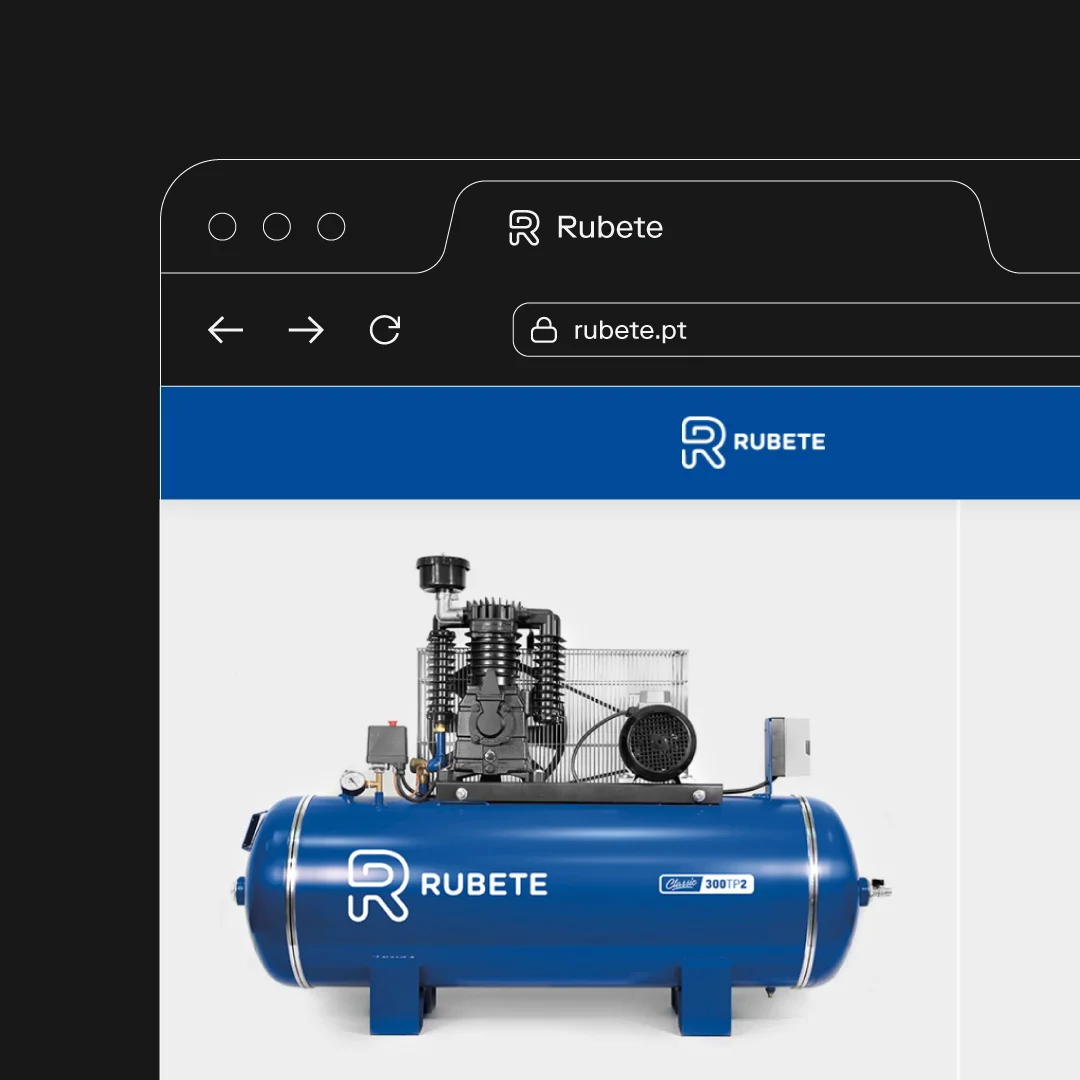1080x1080 pixels.
Task: Click the pressure gauge on the compressor
Action: [351, 782]
